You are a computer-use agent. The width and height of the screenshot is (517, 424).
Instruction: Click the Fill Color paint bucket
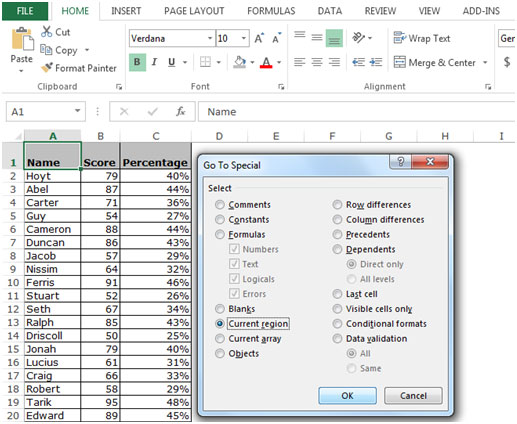240,62
